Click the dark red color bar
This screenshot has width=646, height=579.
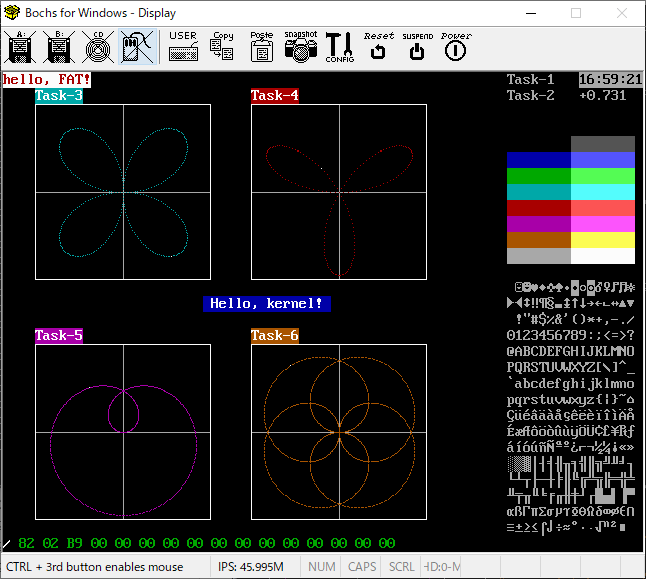coord(538,208)
